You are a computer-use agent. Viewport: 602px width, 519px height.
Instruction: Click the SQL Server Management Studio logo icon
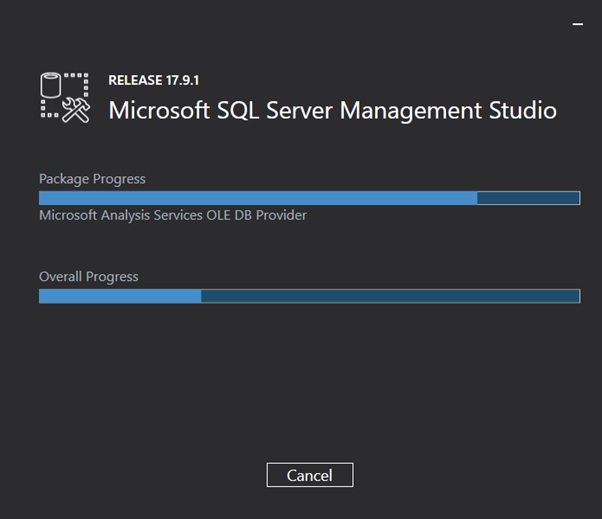pos(65,98)
